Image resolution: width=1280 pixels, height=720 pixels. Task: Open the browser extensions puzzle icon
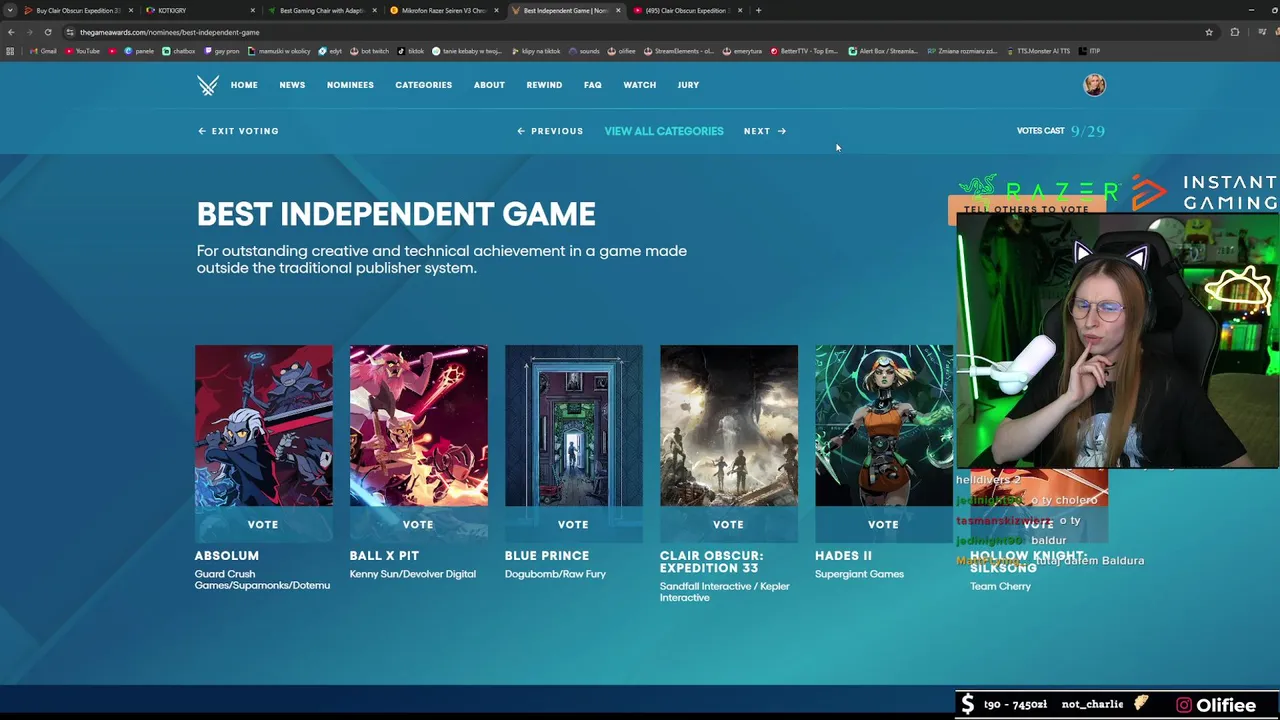pyautogui.click(x=1234, y=32)
